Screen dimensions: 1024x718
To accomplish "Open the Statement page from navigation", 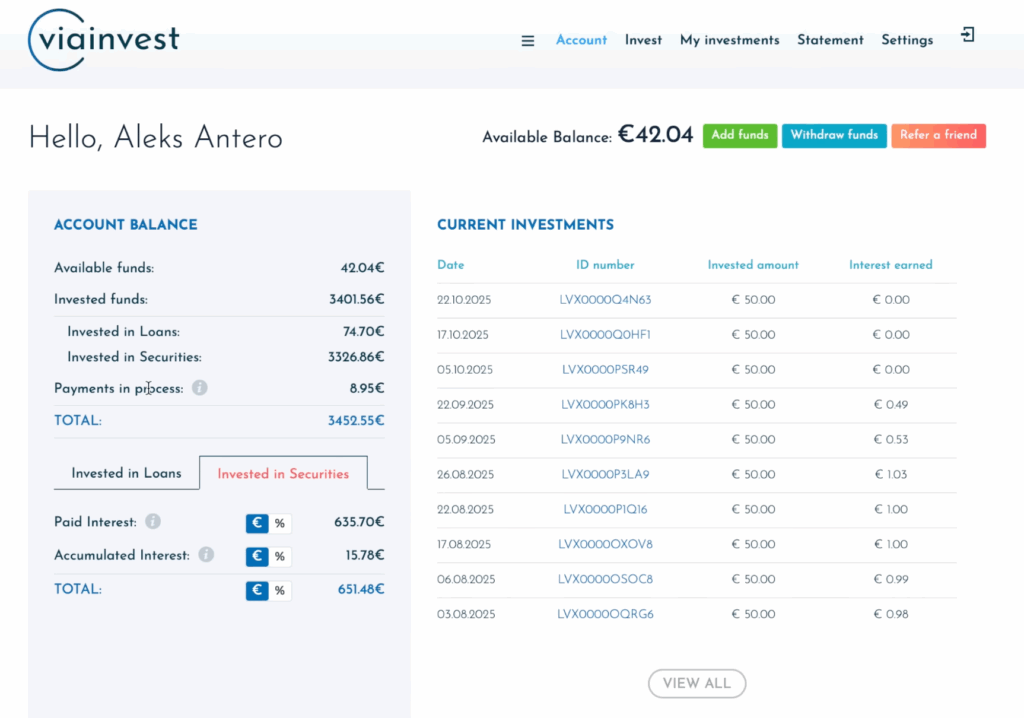I will pos(830,40).
